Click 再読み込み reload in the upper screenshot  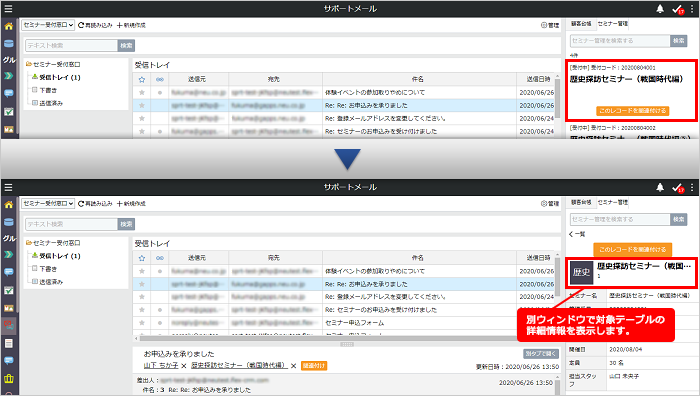point(95,25)
